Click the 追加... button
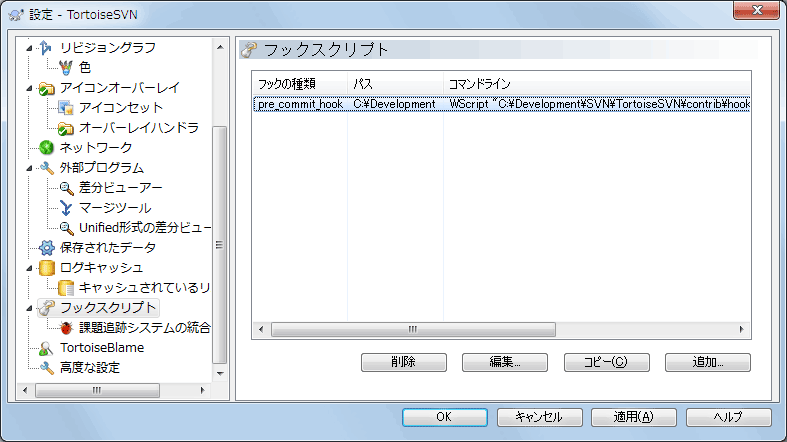 708,362
